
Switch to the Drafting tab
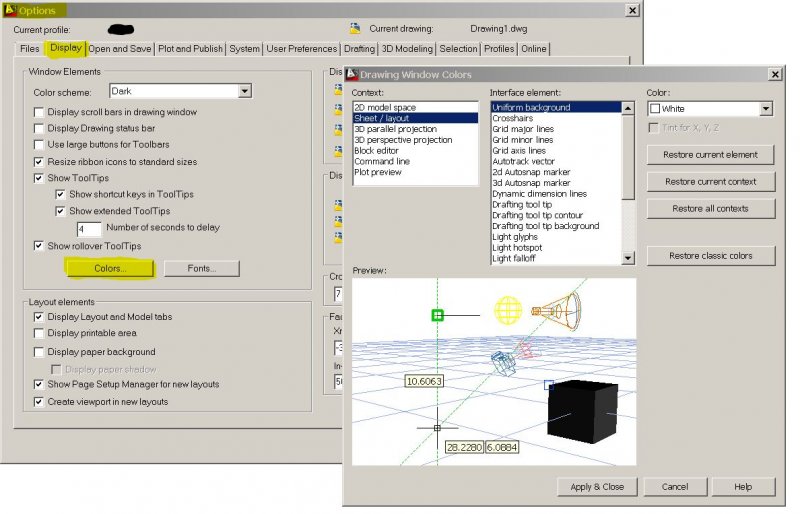point(359,48)
